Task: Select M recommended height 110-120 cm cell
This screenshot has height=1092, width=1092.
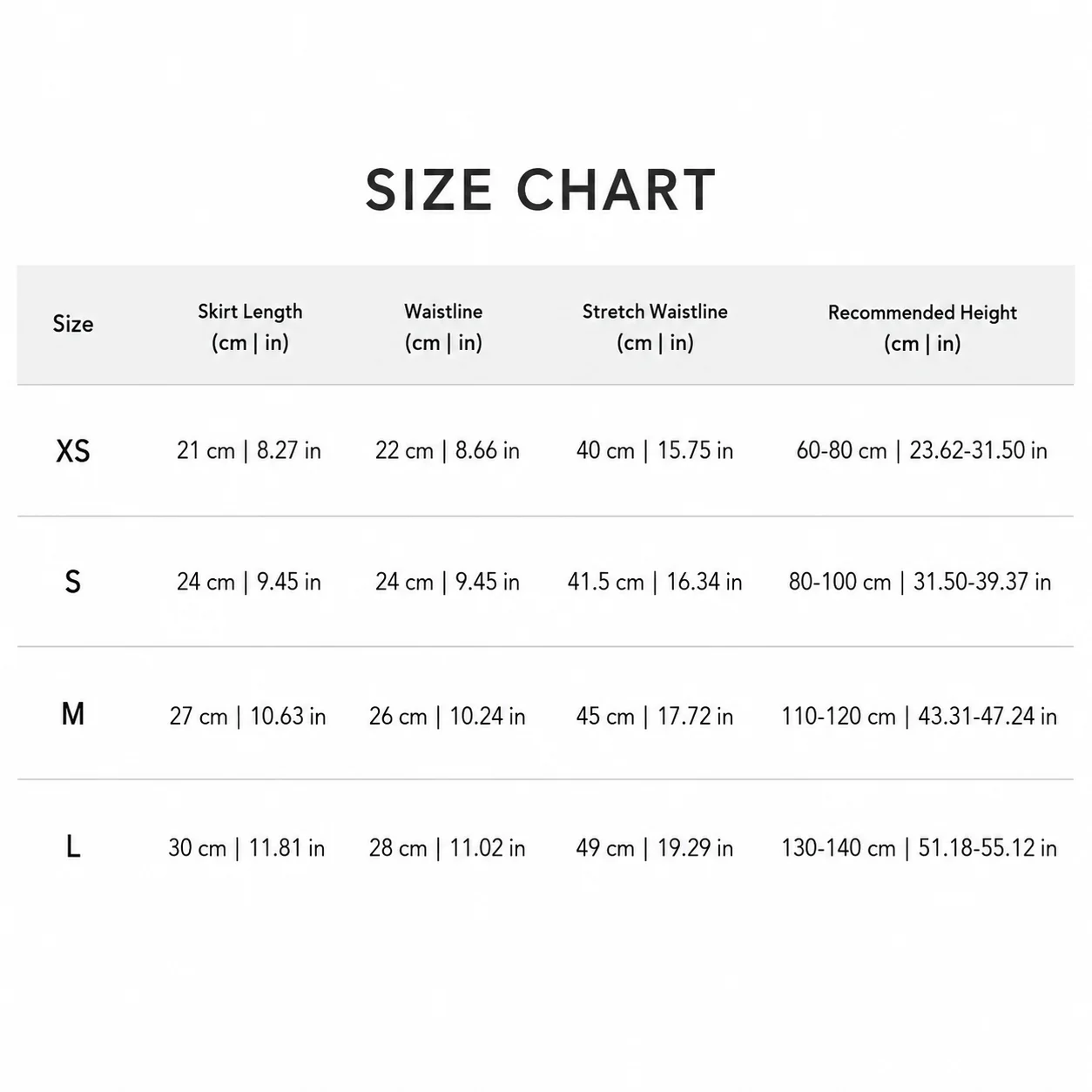Action: 920,716
